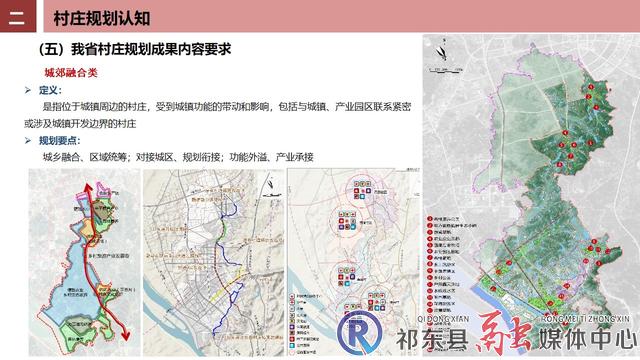Click the arrow bullet before 定义

tap(28, 90)
